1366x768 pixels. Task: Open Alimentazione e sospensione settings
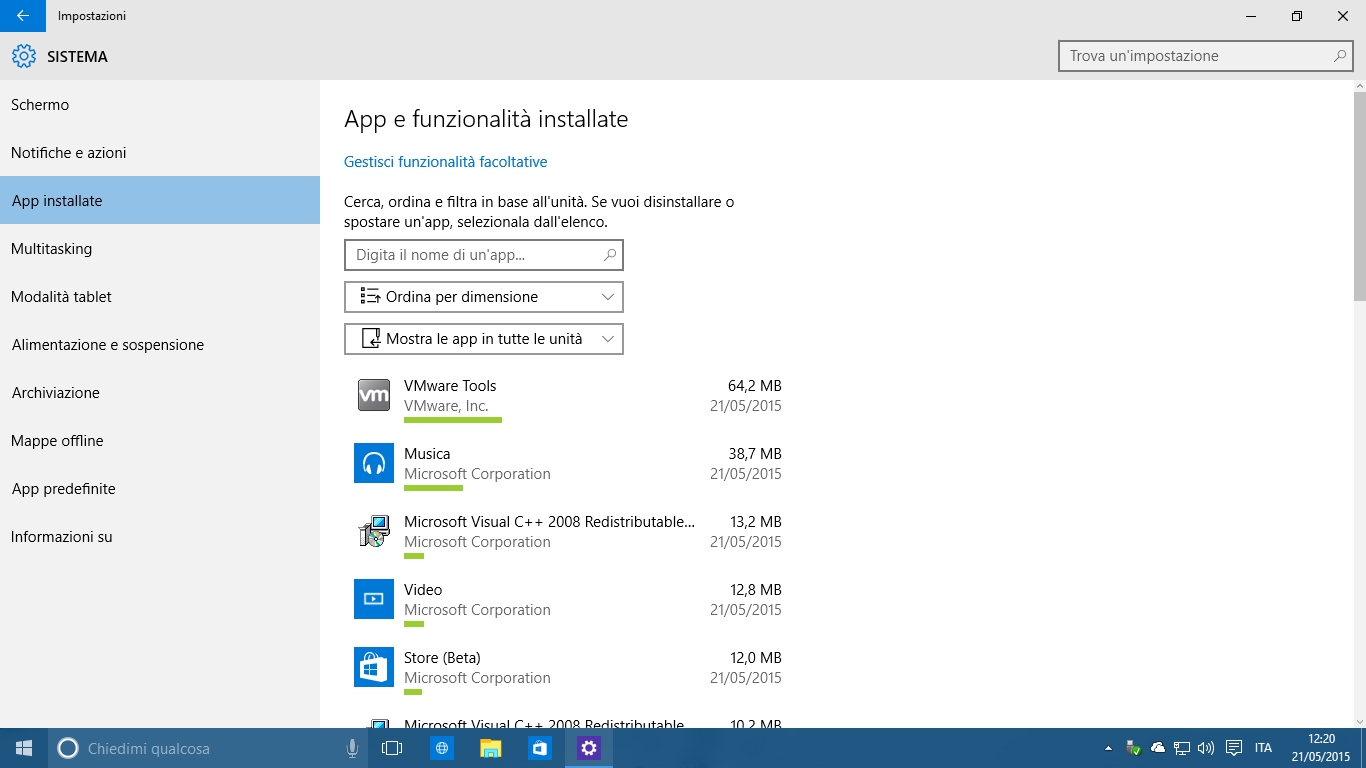click(x=160, y=345)
